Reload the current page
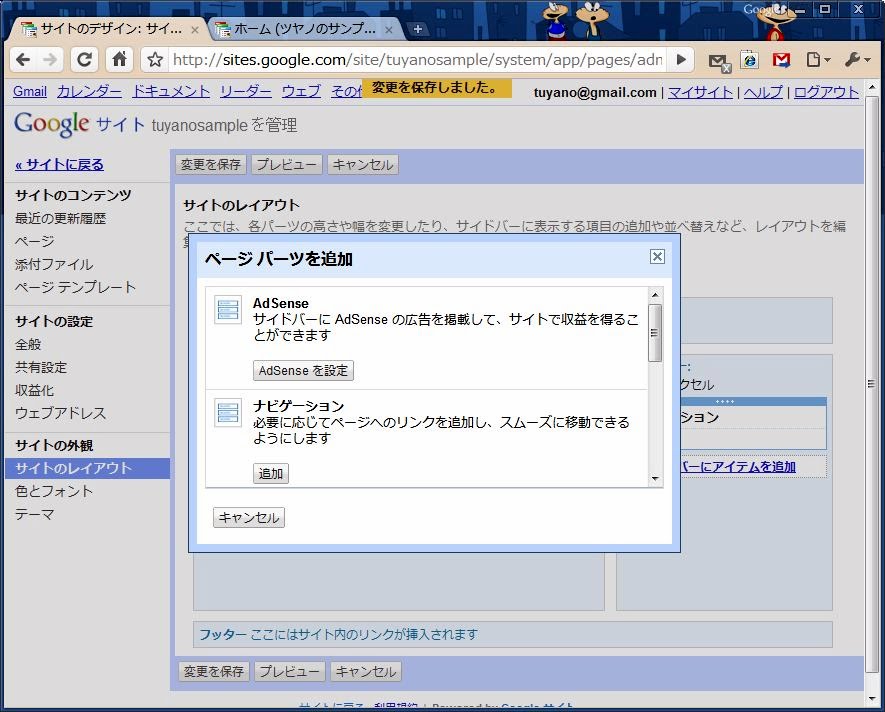Screen dimensions: 885x712 click(85, 60)
